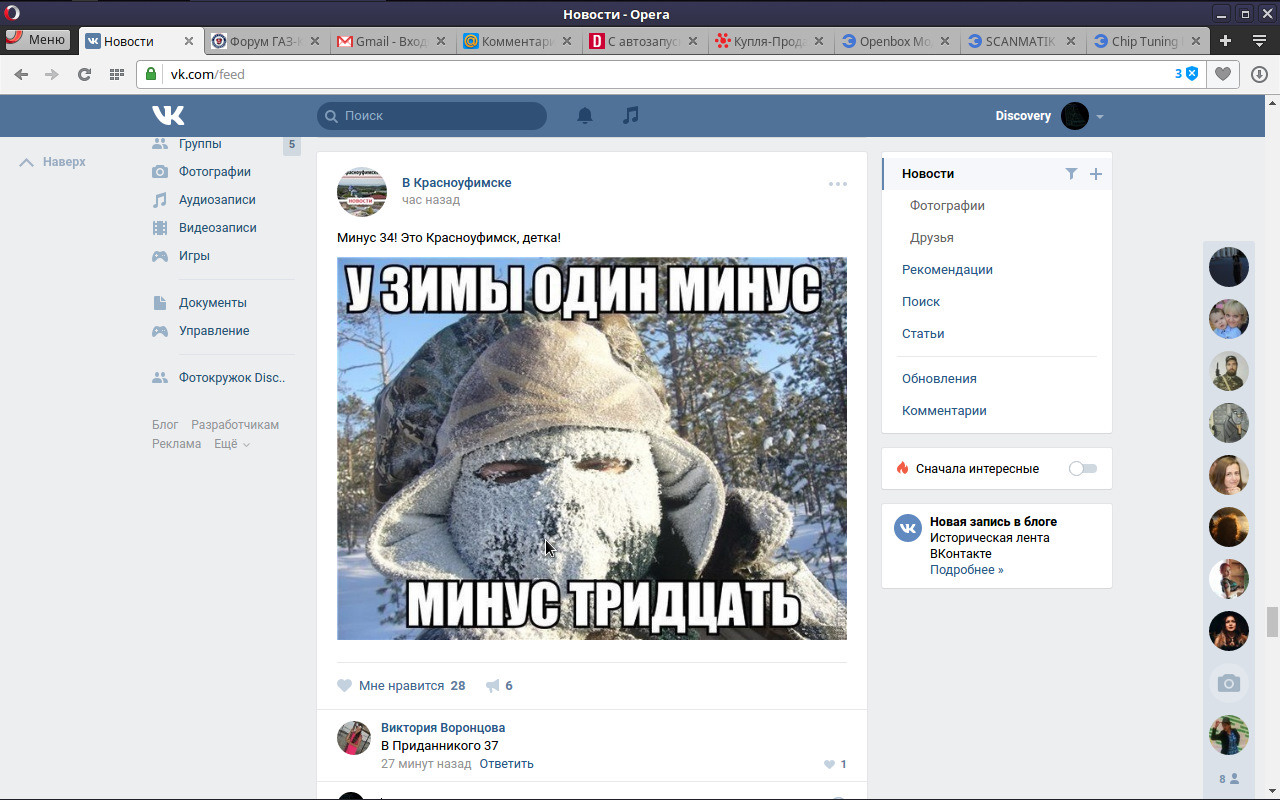Open the Блог footer link
The width and height of the screenshot is (1280, 800).
tap(165, 425)
